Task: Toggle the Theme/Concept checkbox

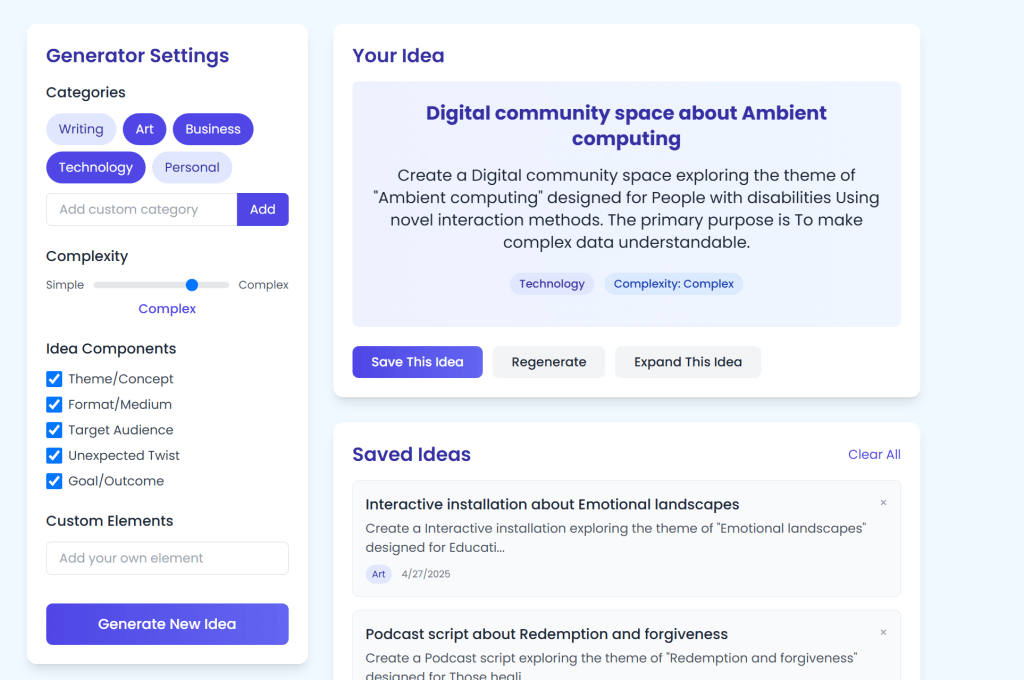Action: [54, 379]
